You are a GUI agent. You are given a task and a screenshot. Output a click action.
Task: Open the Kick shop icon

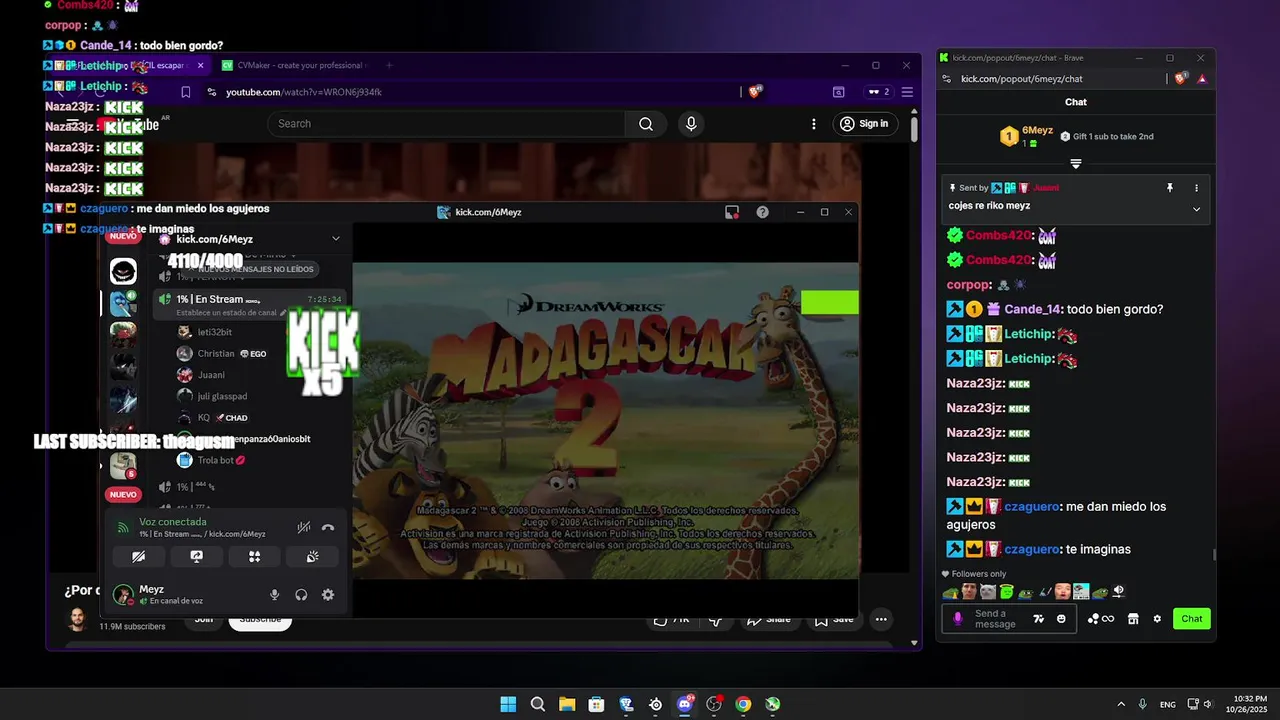1133,619
